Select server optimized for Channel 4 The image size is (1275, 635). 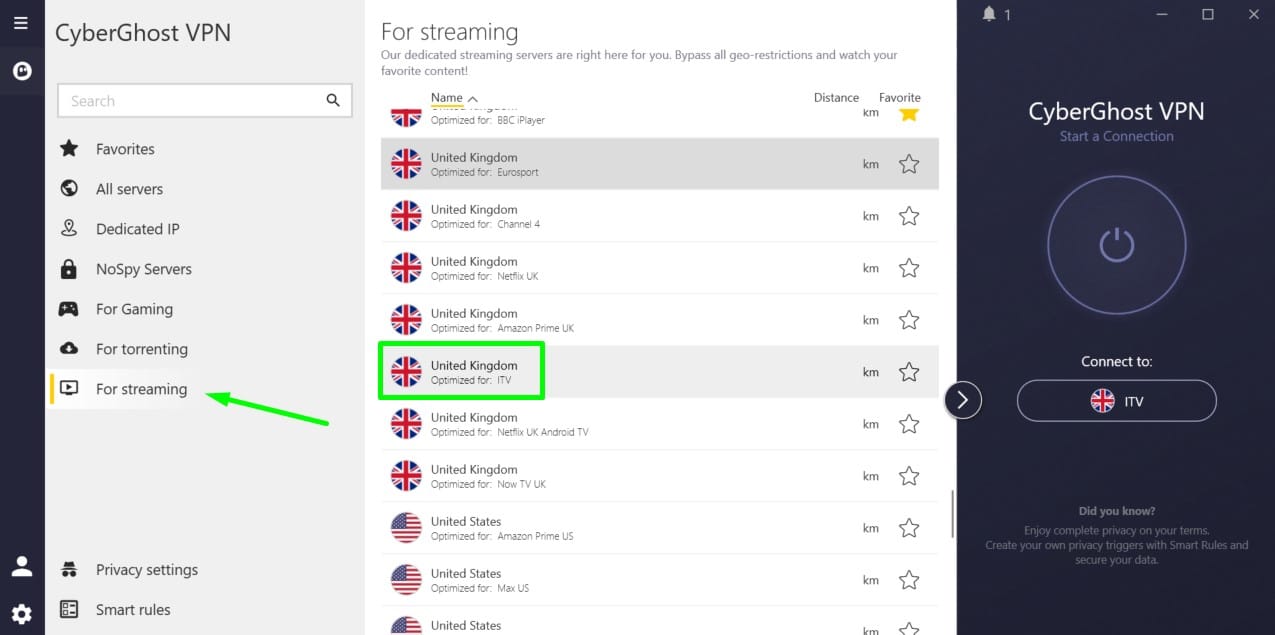point(660,216)
